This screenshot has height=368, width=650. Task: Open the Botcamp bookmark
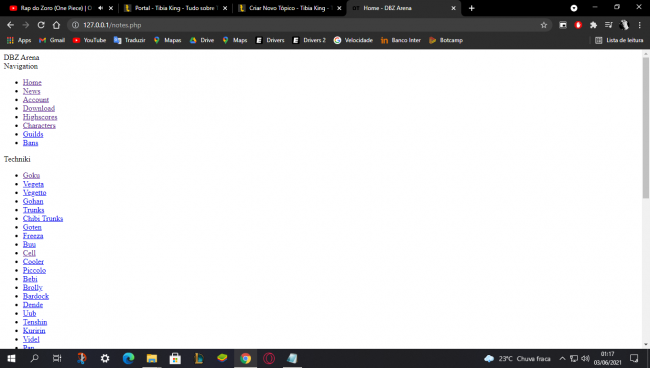[446, 40]
